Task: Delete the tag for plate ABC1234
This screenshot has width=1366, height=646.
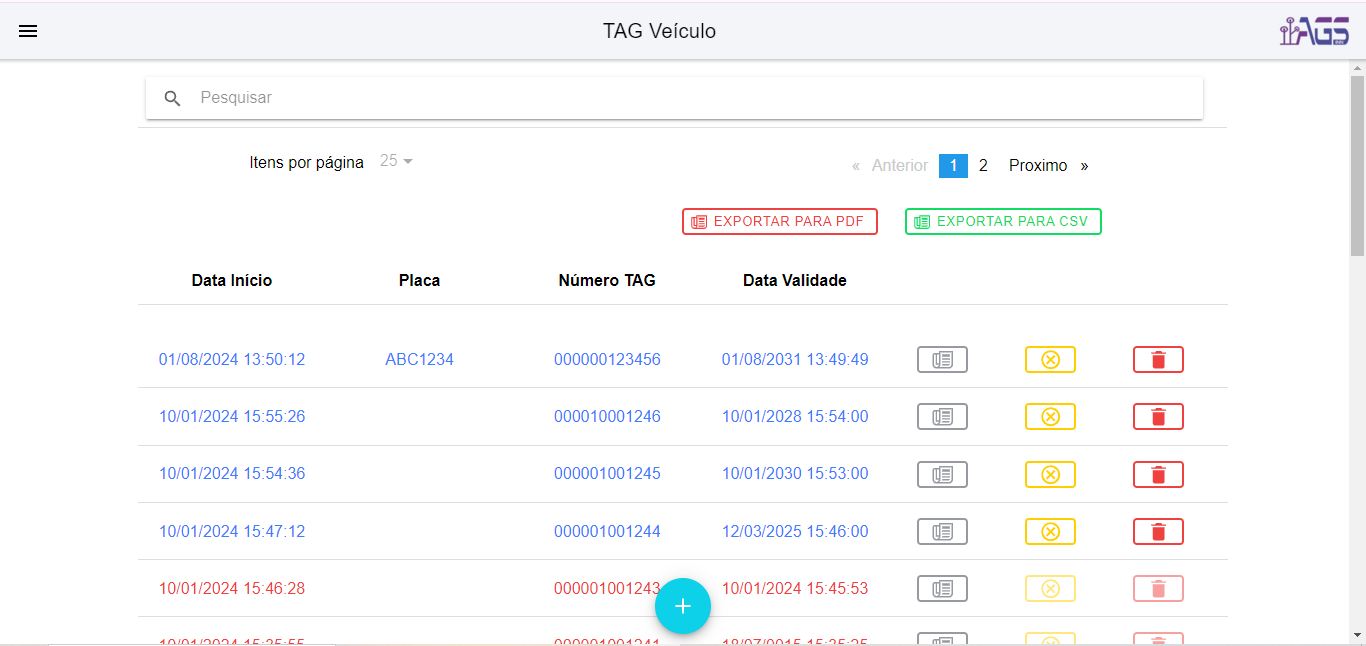Action: (x=1157, y=360)
